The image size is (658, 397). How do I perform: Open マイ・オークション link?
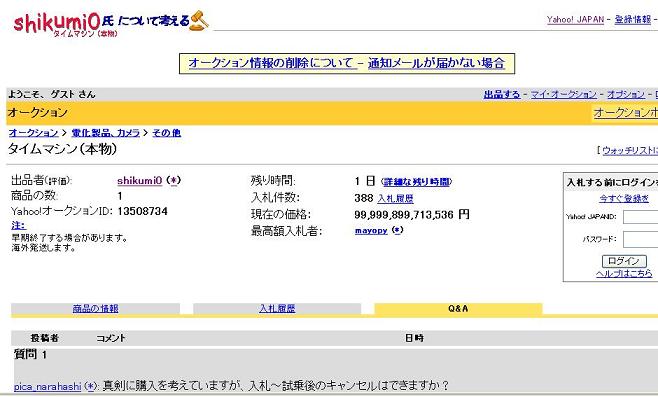[x=563, y=94]
